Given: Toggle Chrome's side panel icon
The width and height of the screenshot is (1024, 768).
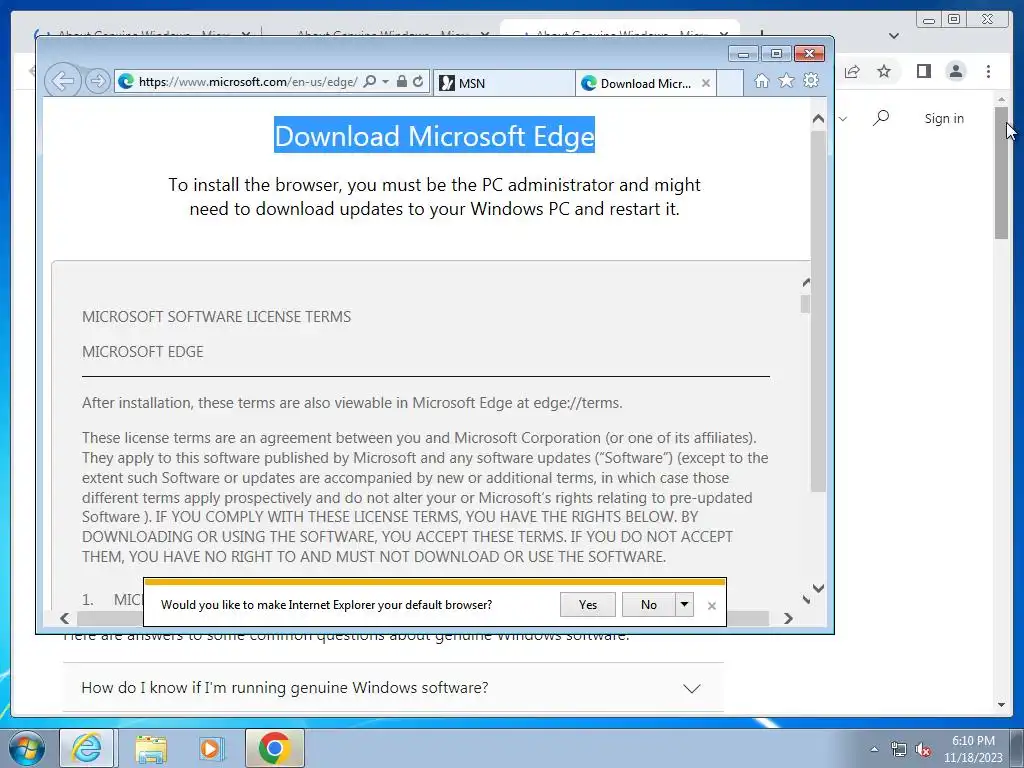Looking at the screenshot, I should coord(923,71).
